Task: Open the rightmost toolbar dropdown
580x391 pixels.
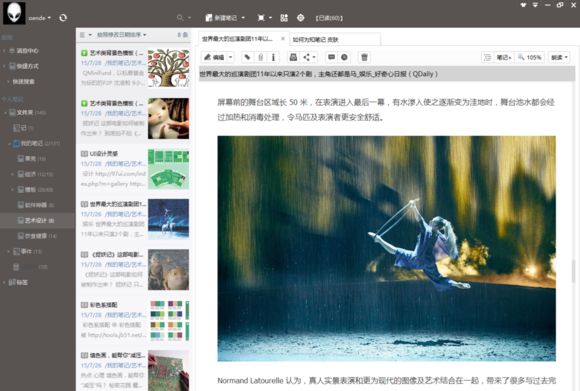Action: click(559, 57)
